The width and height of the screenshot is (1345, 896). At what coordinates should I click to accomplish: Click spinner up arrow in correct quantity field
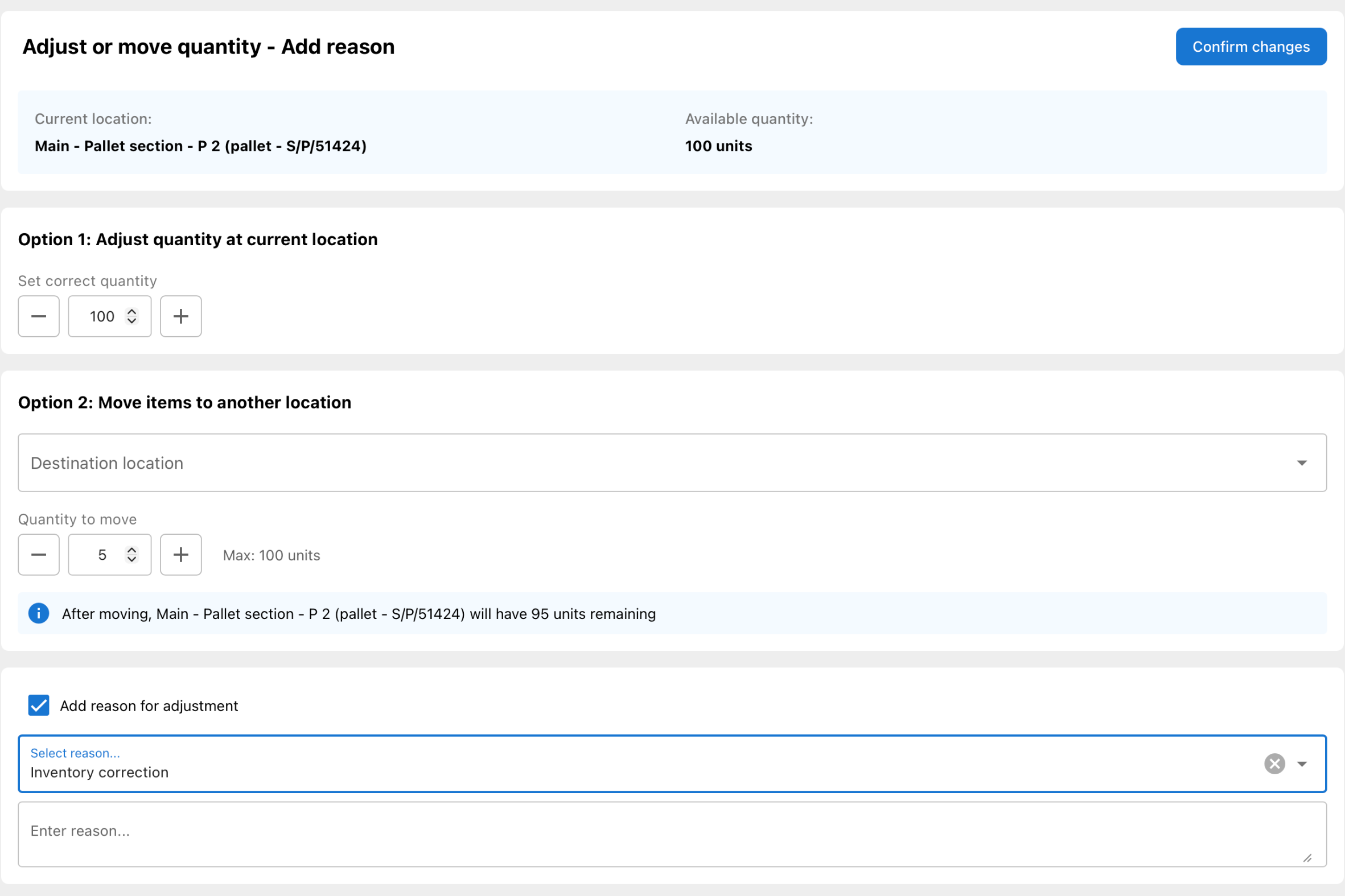click(x=131, y=311)
